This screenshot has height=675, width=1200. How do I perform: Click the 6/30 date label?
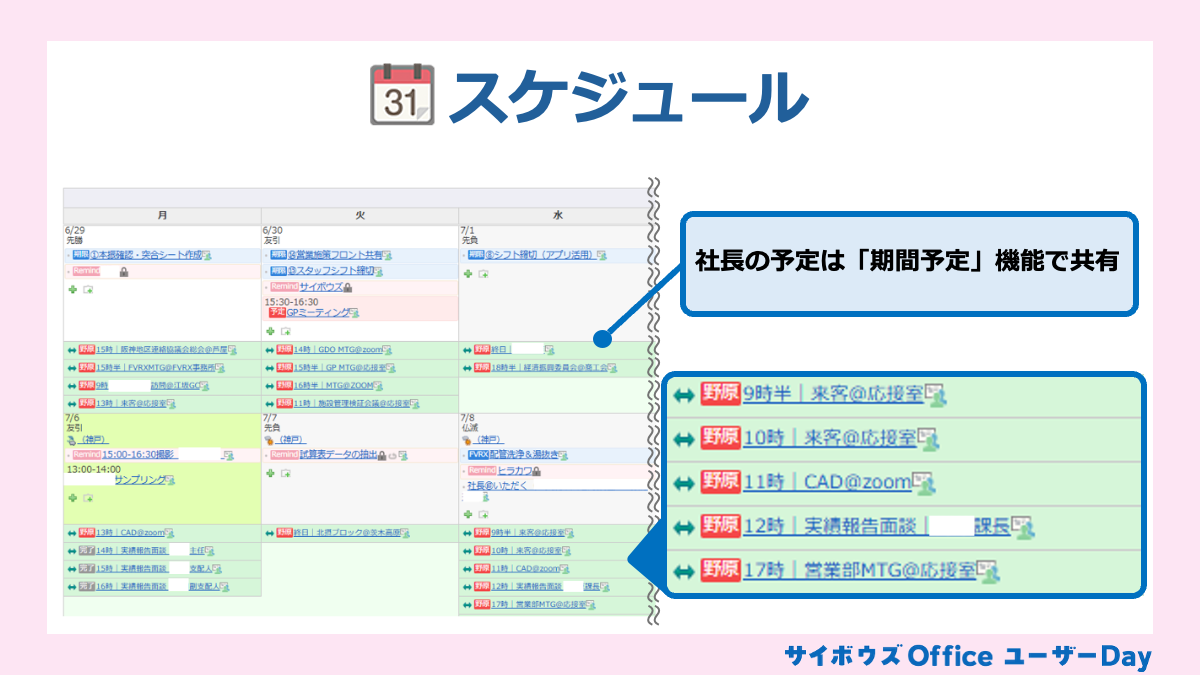click(272, 230)
